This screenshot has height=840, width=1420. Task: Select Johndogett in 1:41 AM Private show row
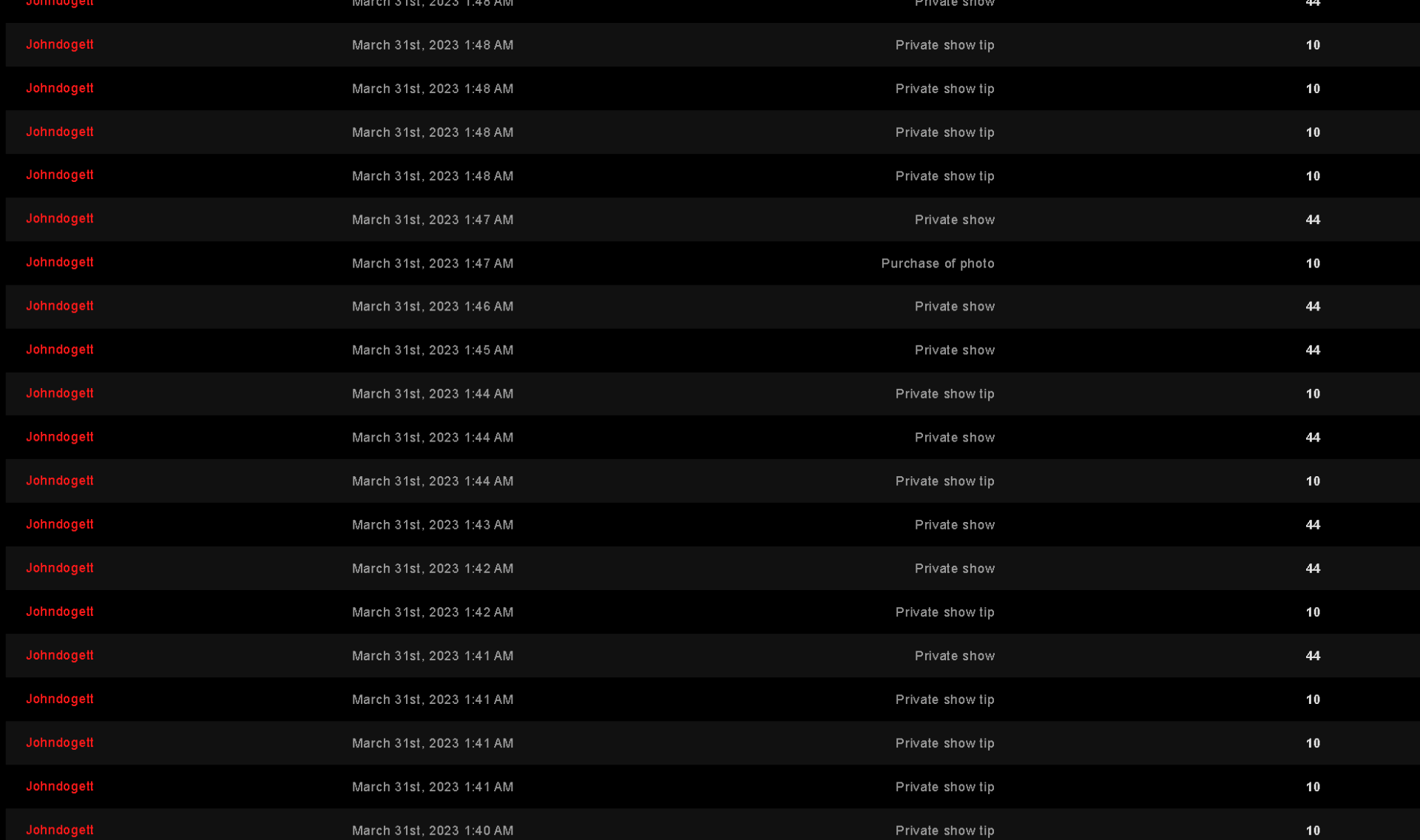click(60, 655)
